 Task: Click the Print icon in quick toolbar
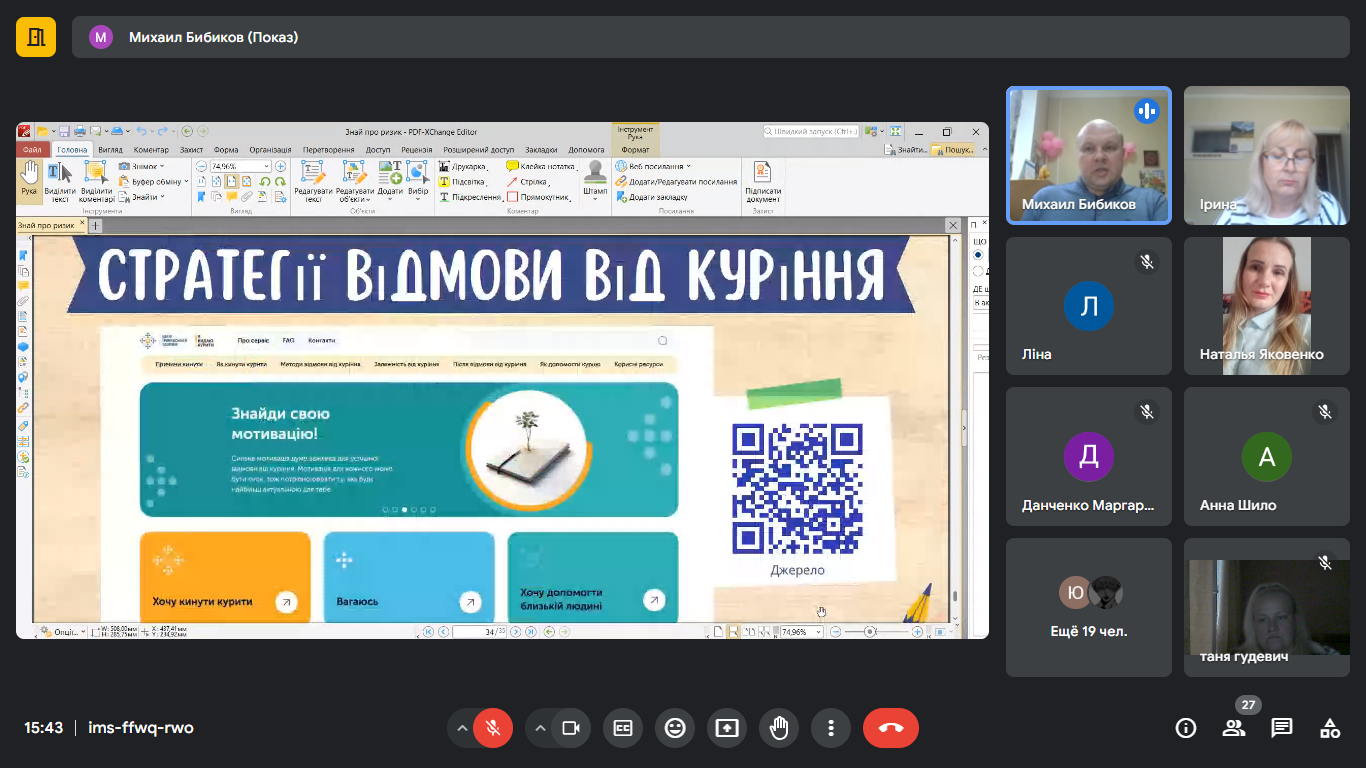(79, 131)
